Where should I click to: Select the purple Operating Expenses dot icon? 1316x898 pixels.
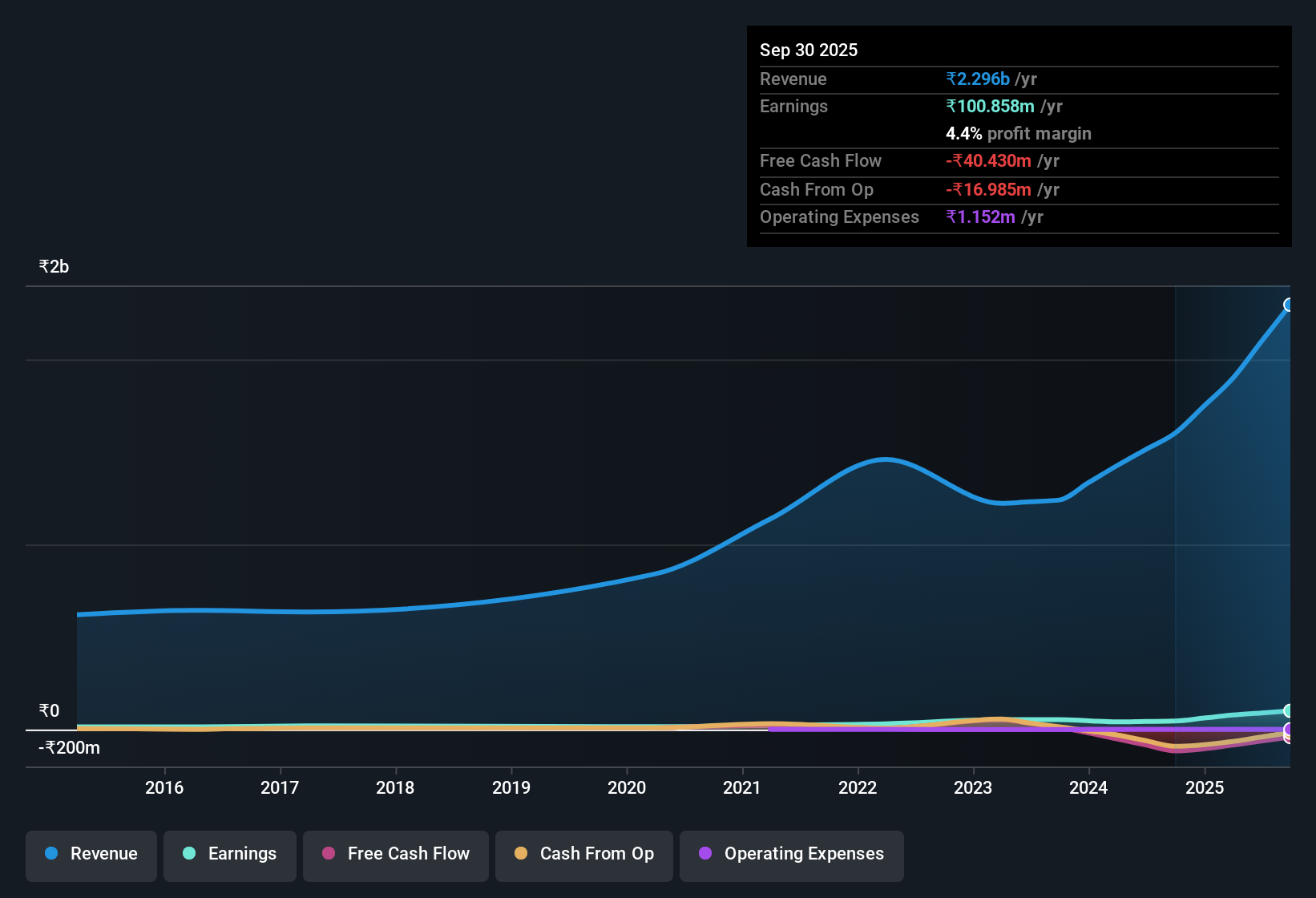click(705, 854)
